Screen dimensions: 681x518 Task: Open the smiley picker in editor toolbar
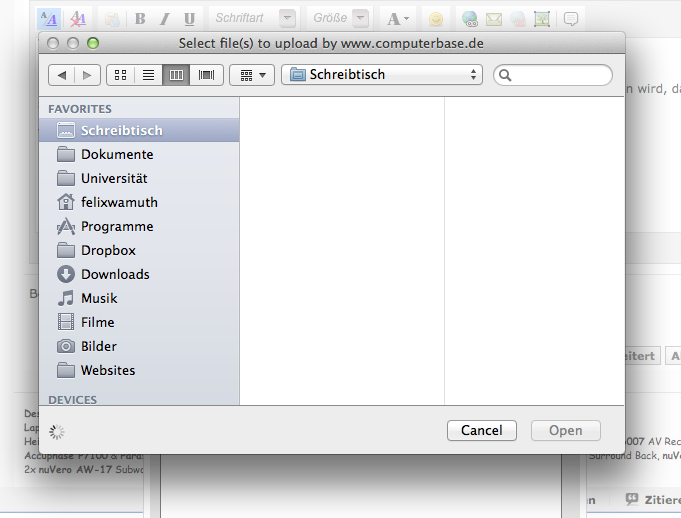436,19
